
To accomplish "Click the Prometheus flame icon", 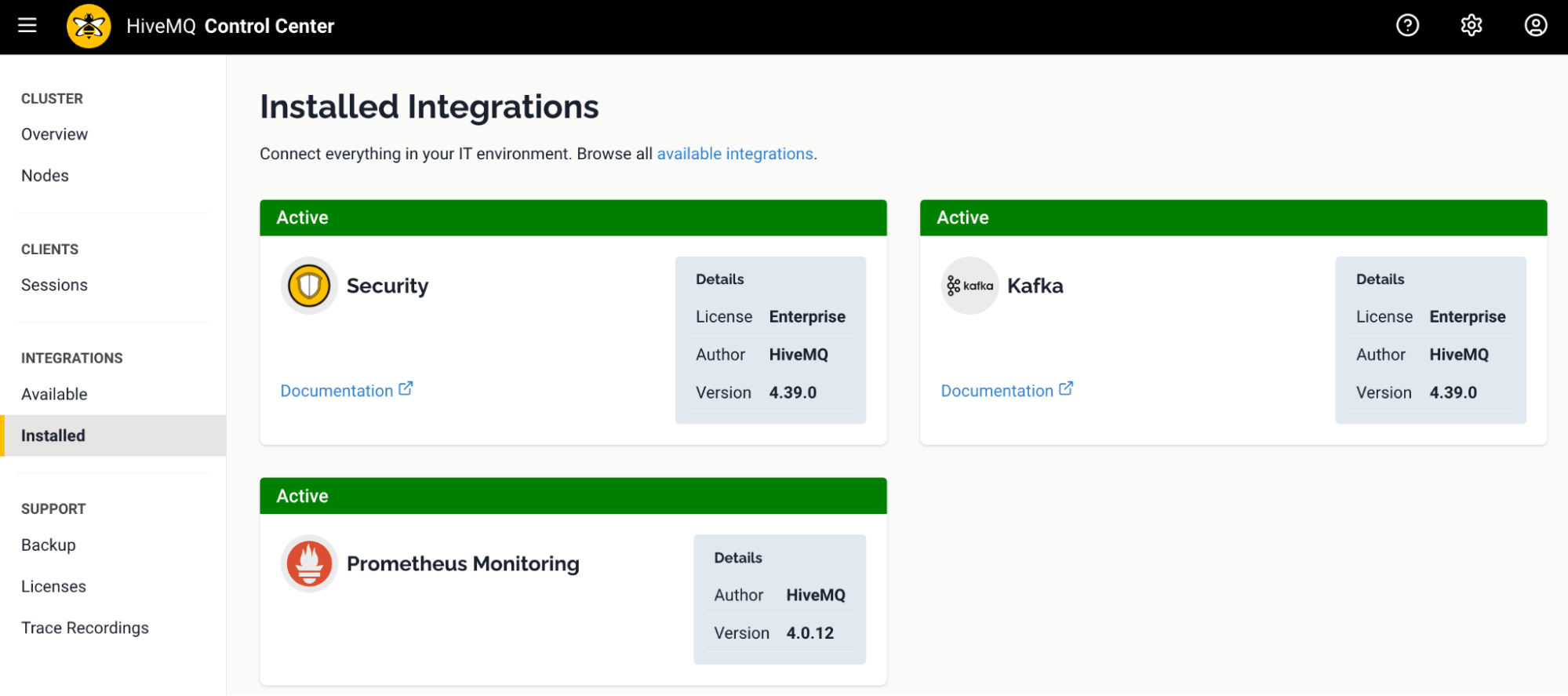I will tap(309, 563).
